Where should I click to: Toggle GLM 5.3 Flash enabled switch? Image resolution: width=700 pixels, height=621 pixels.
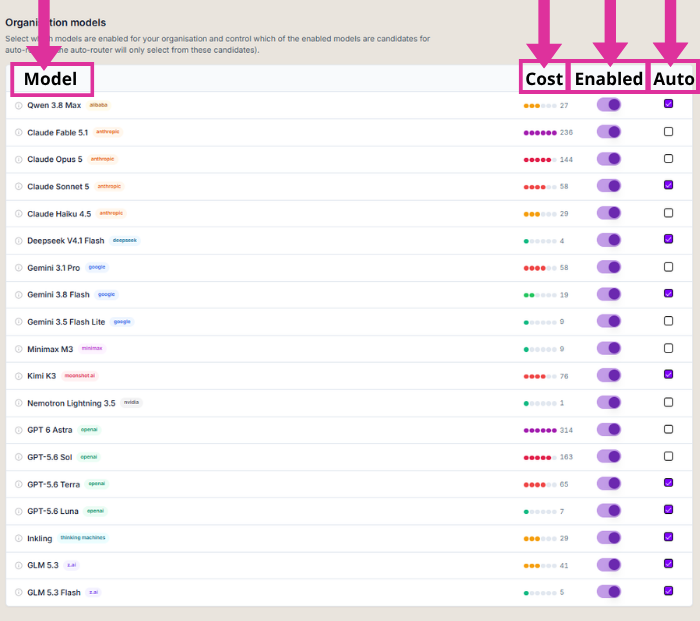[608, 592]
